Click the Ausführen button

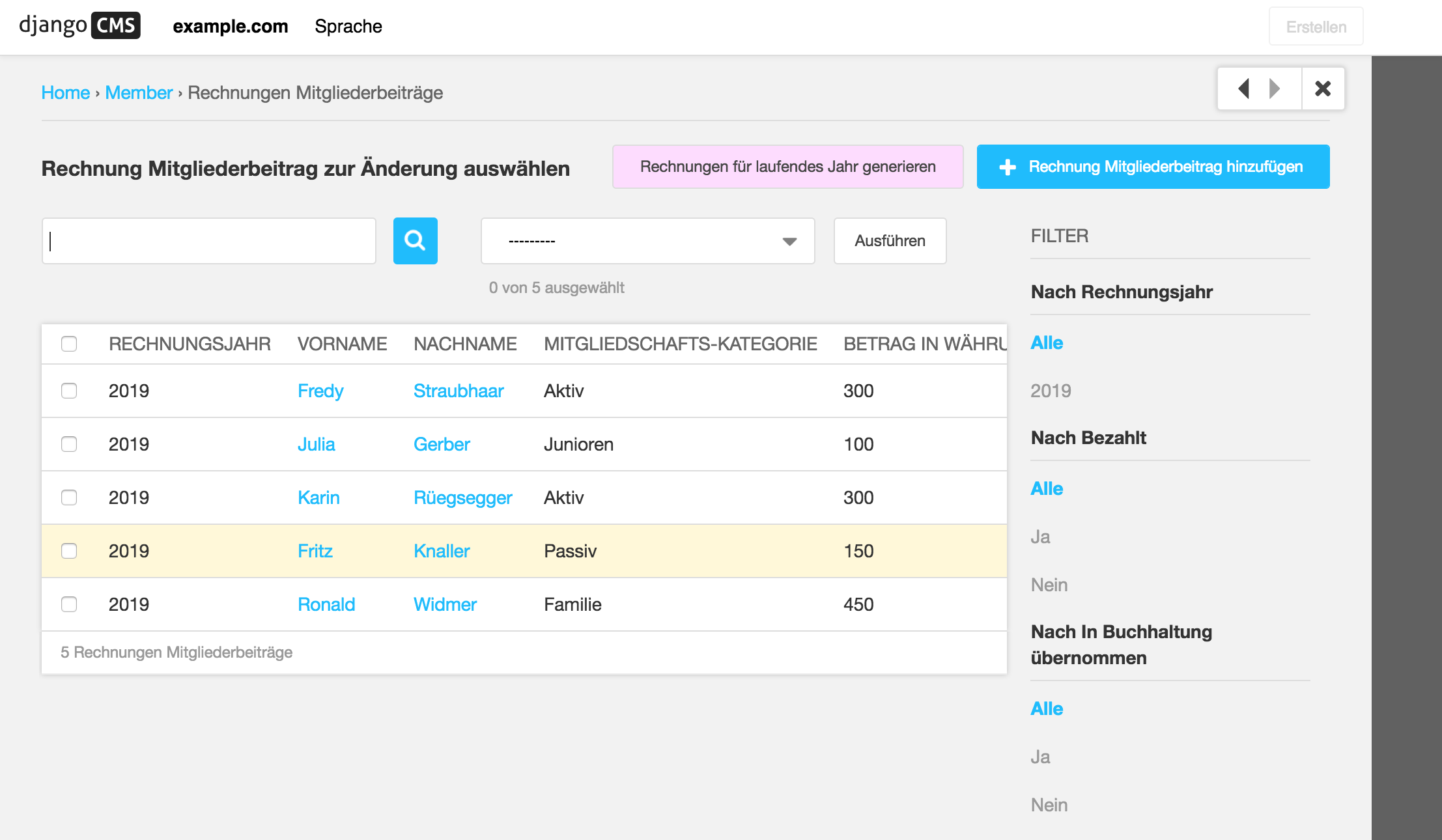pos(890,241)
